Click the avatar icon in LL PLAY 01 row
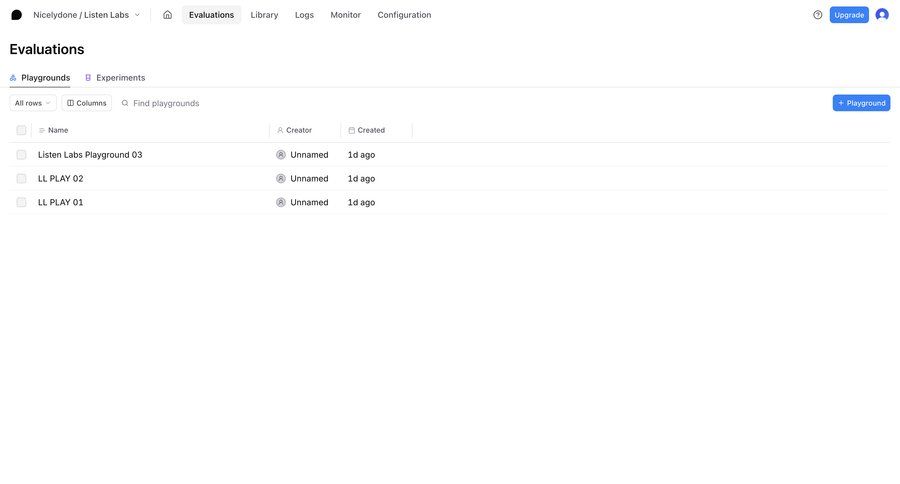900x484 pixels. (x=281, y=203)
